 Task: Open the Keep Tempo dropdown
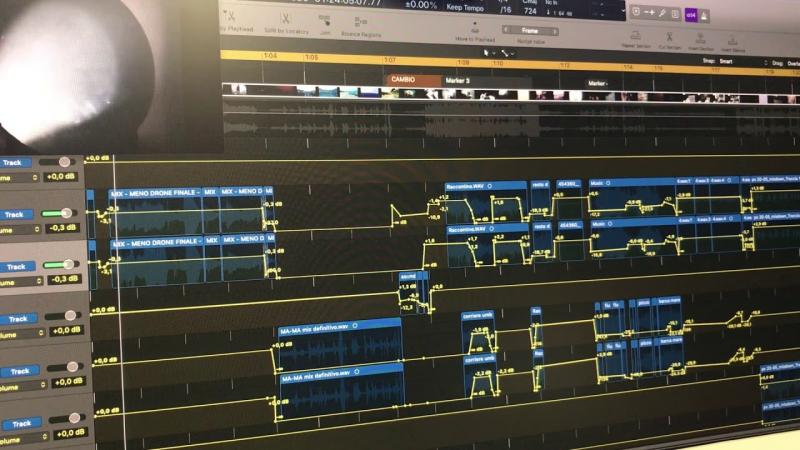point(462,5)
